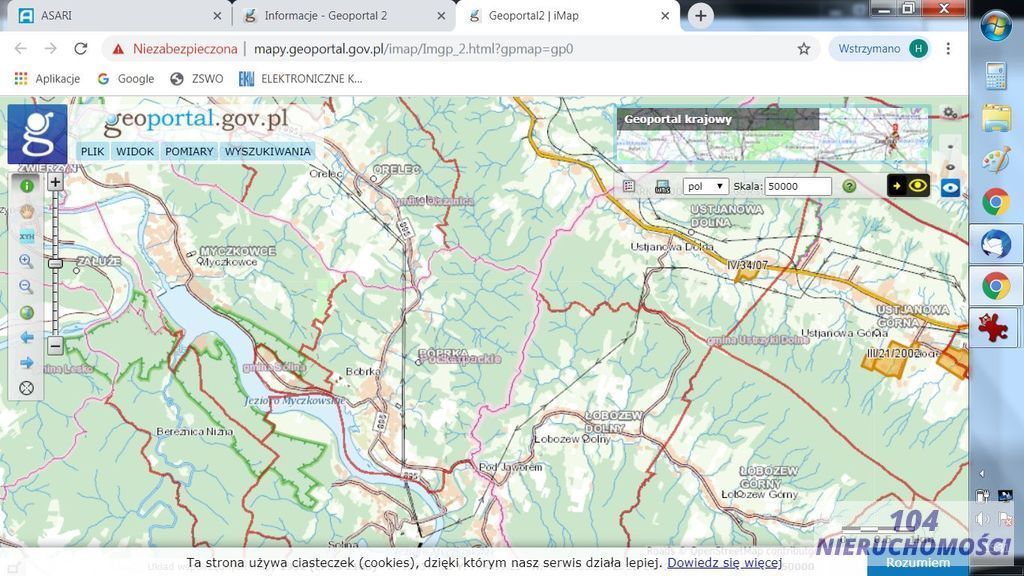Viewport: 1024px width, 576px height.
Task: Click the green info identify tool
Action: coord(27,186)
